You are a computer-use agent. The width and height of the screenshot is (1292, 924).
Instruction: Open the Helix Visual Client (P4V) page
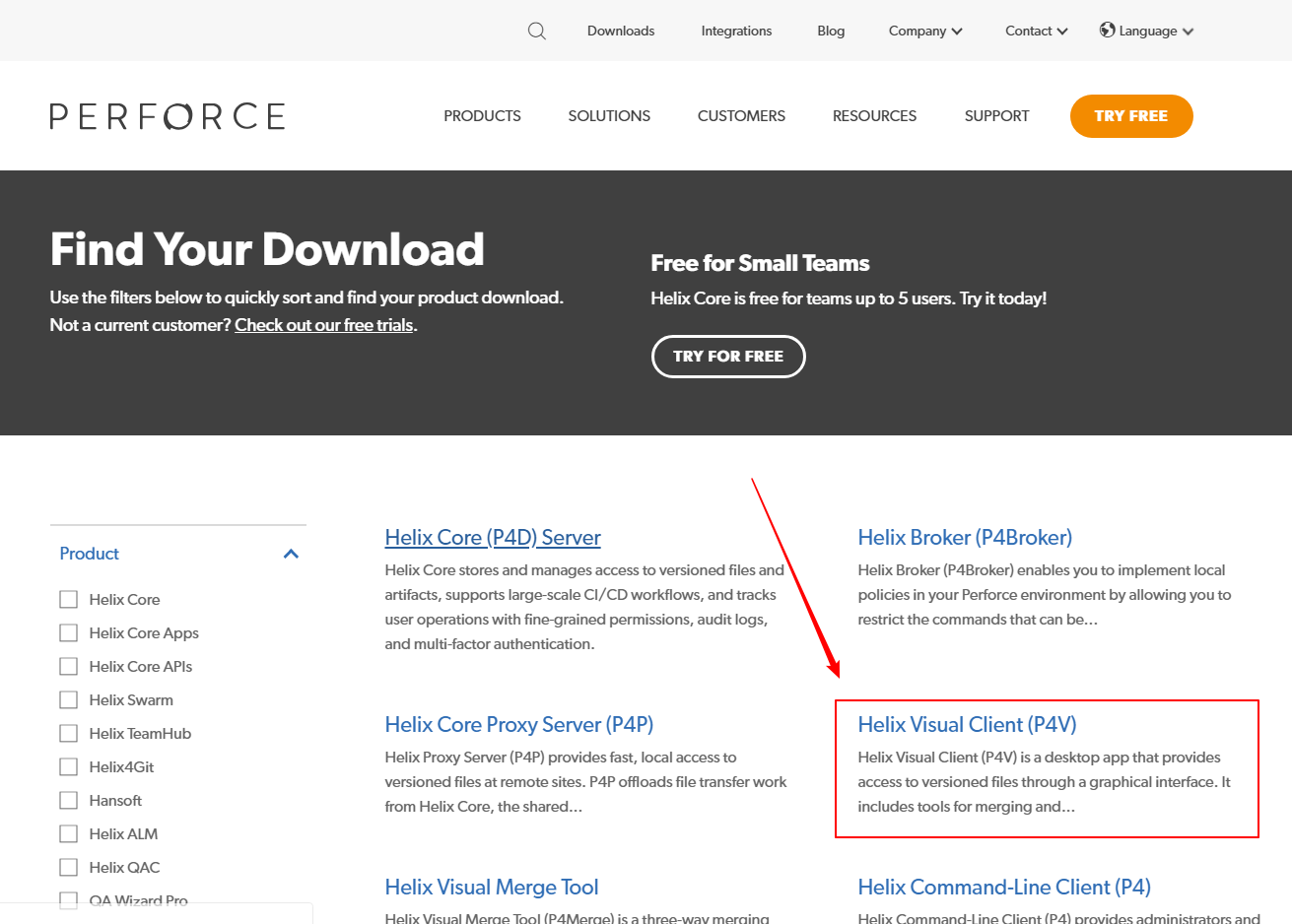(966, 724)
